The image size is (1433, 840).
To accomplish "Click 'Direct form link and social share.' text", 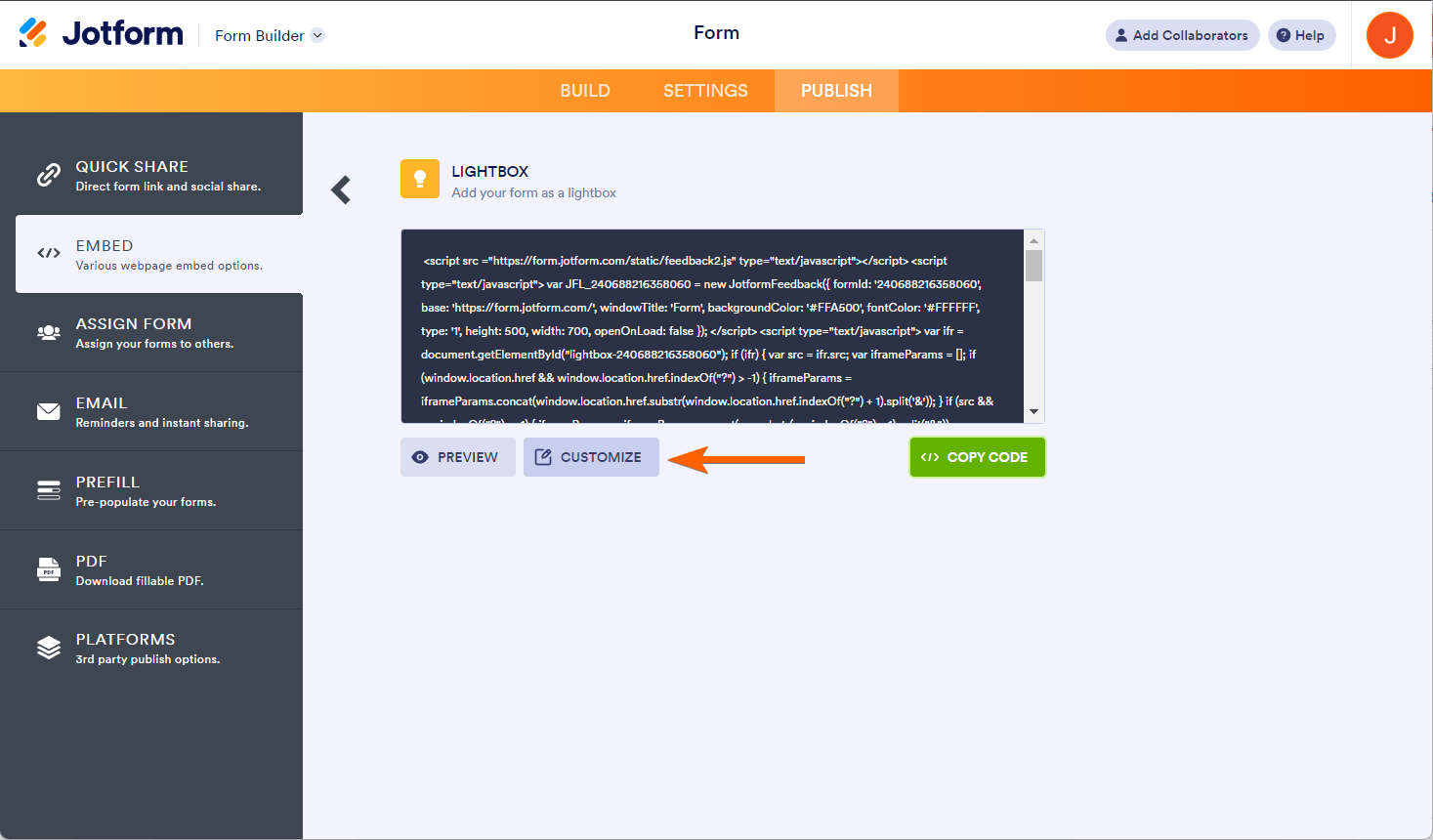I will [x=168, y=187].
